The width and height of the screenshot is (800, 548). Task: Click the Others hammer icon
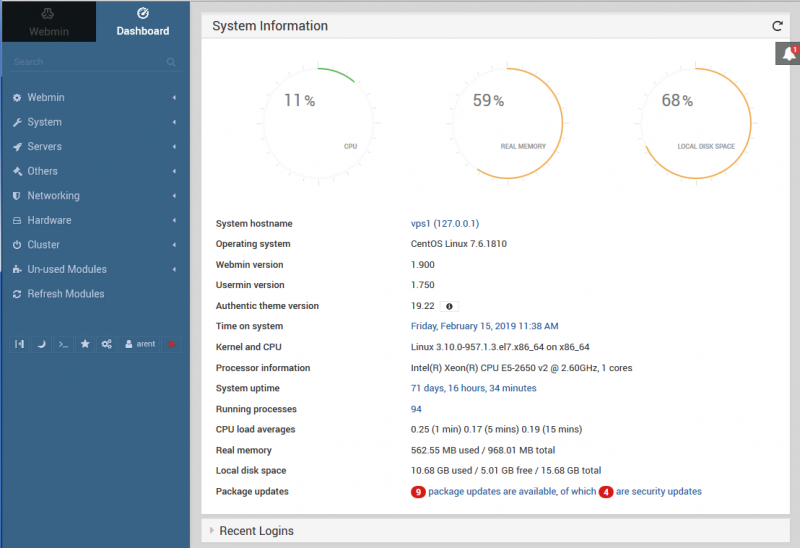17,171
